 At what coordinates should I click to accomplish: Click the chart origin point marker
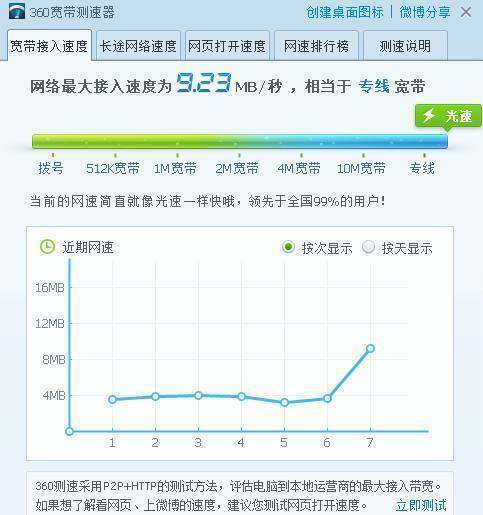(x=69, y=431)
